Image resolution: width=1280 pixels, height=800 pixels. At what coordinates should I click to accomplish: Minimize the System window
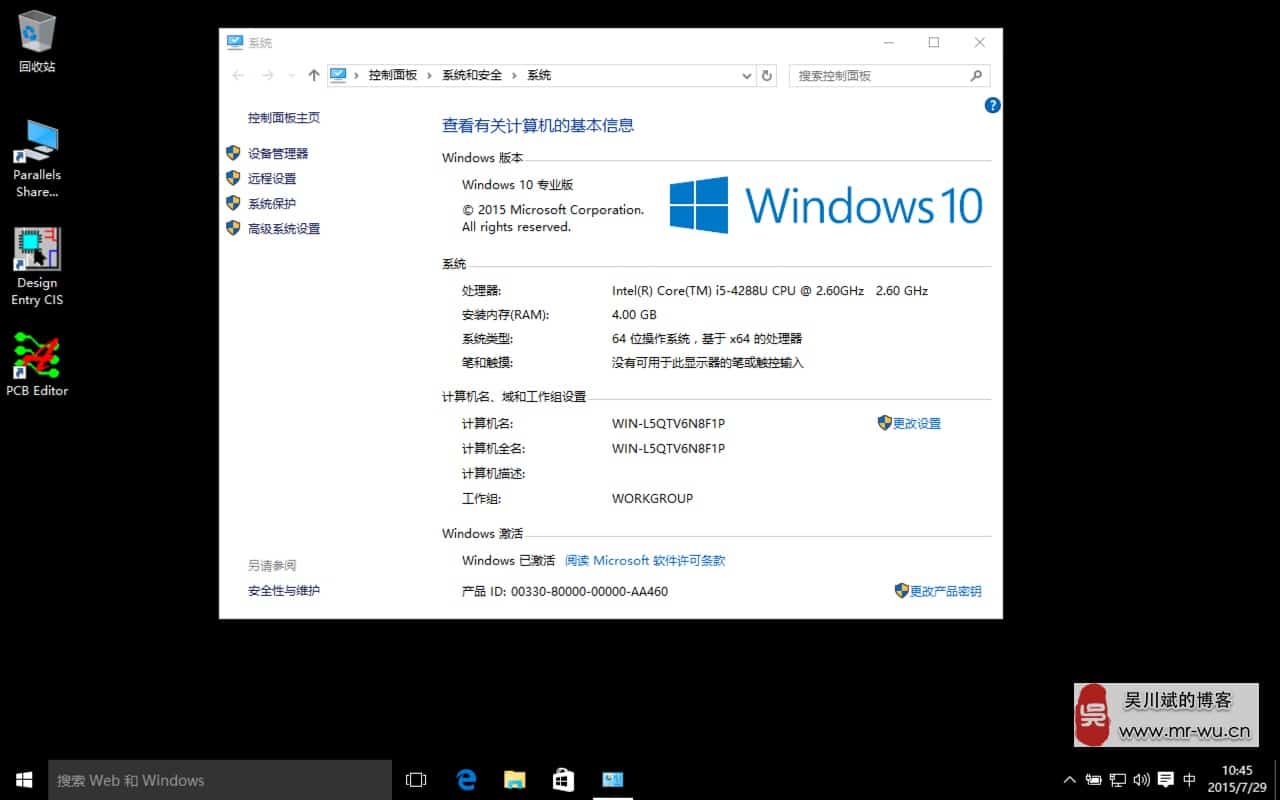pyautogui.click(x=888, y=42)
